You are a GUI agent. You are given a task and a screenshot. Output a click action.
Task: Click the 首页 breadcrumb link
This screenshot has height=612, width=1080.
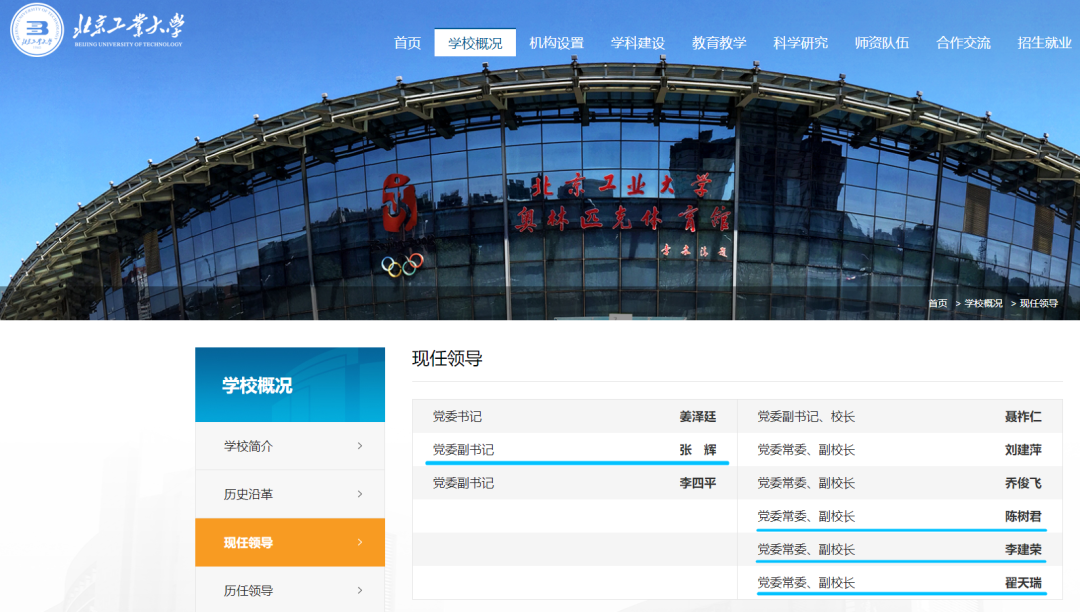tap(937, 303)
